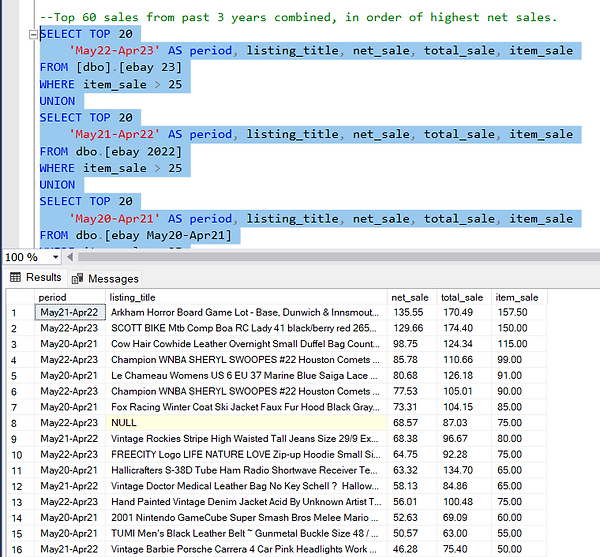The width and height of the screenshot is (600, 557).
Task: Click the SCOTT BIKE Mtb Comp Boa cell
Action: click(x=246, y=328)
